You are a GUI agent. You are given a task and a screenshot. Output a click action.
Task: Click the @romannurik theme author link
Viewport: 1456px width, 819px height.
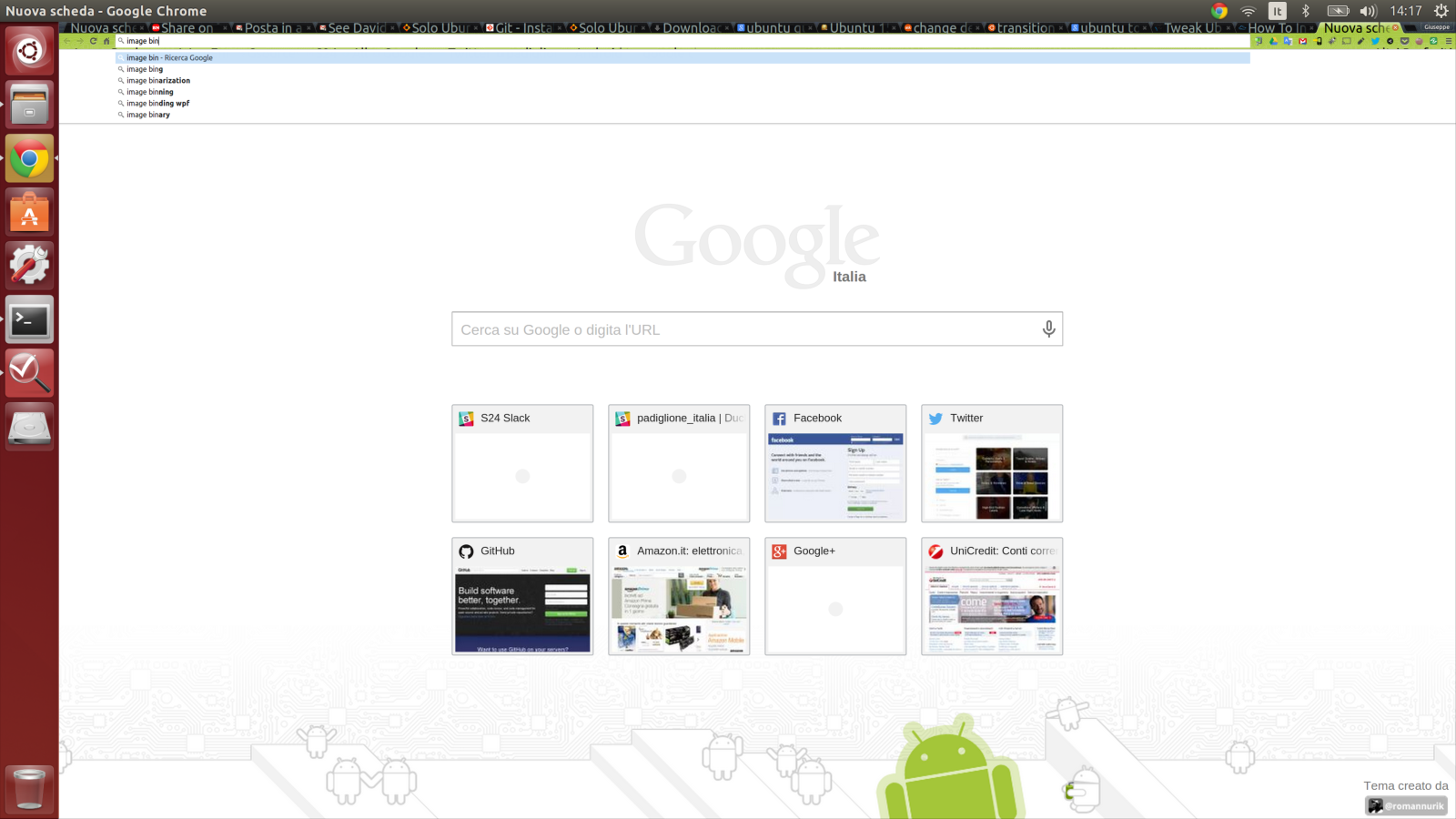click(1407, 805)
